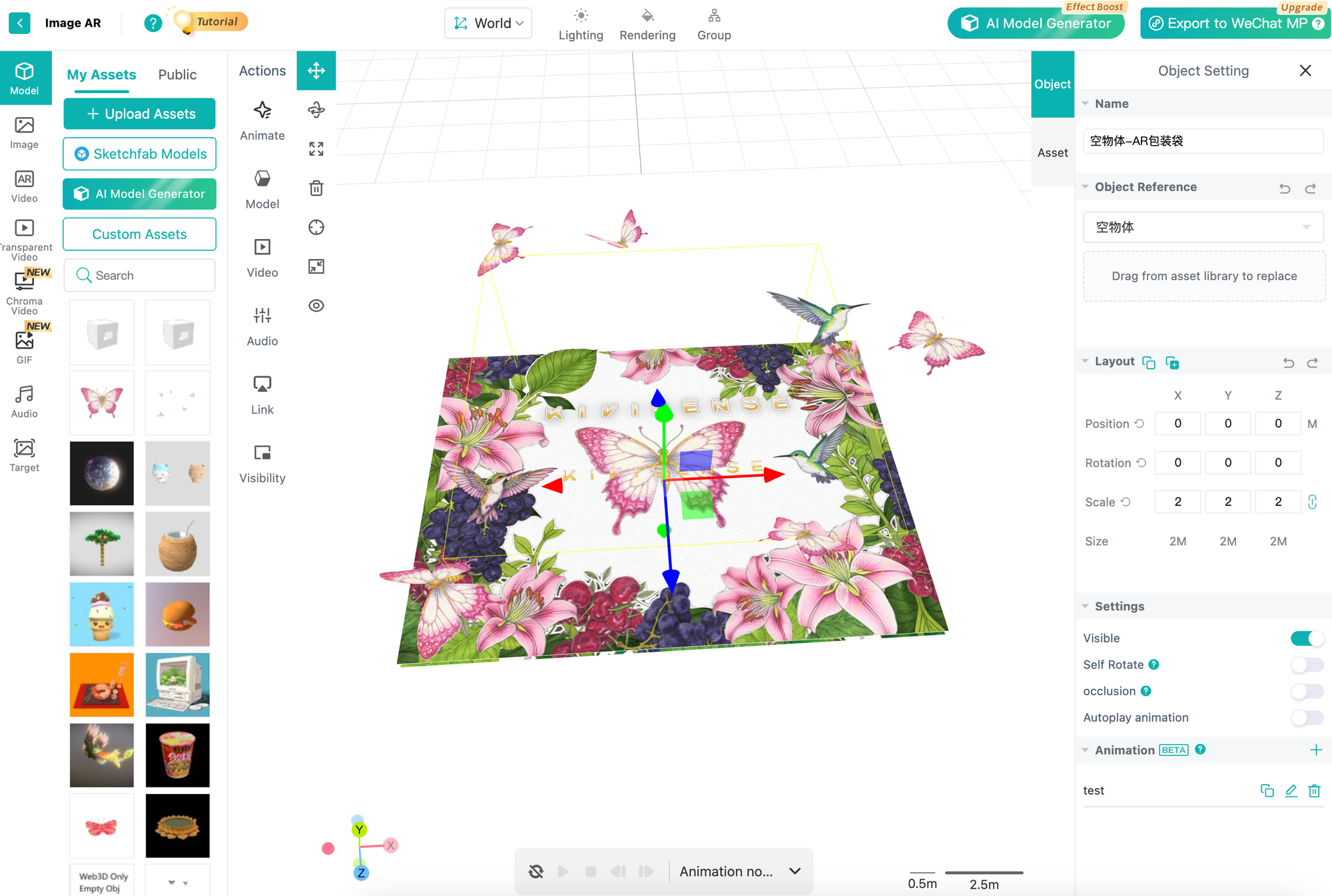This screenshot has height=896, width=1332.
Task: Open the Object Reference dropdown showing 空物体
Action: [x=1203, y=227]
